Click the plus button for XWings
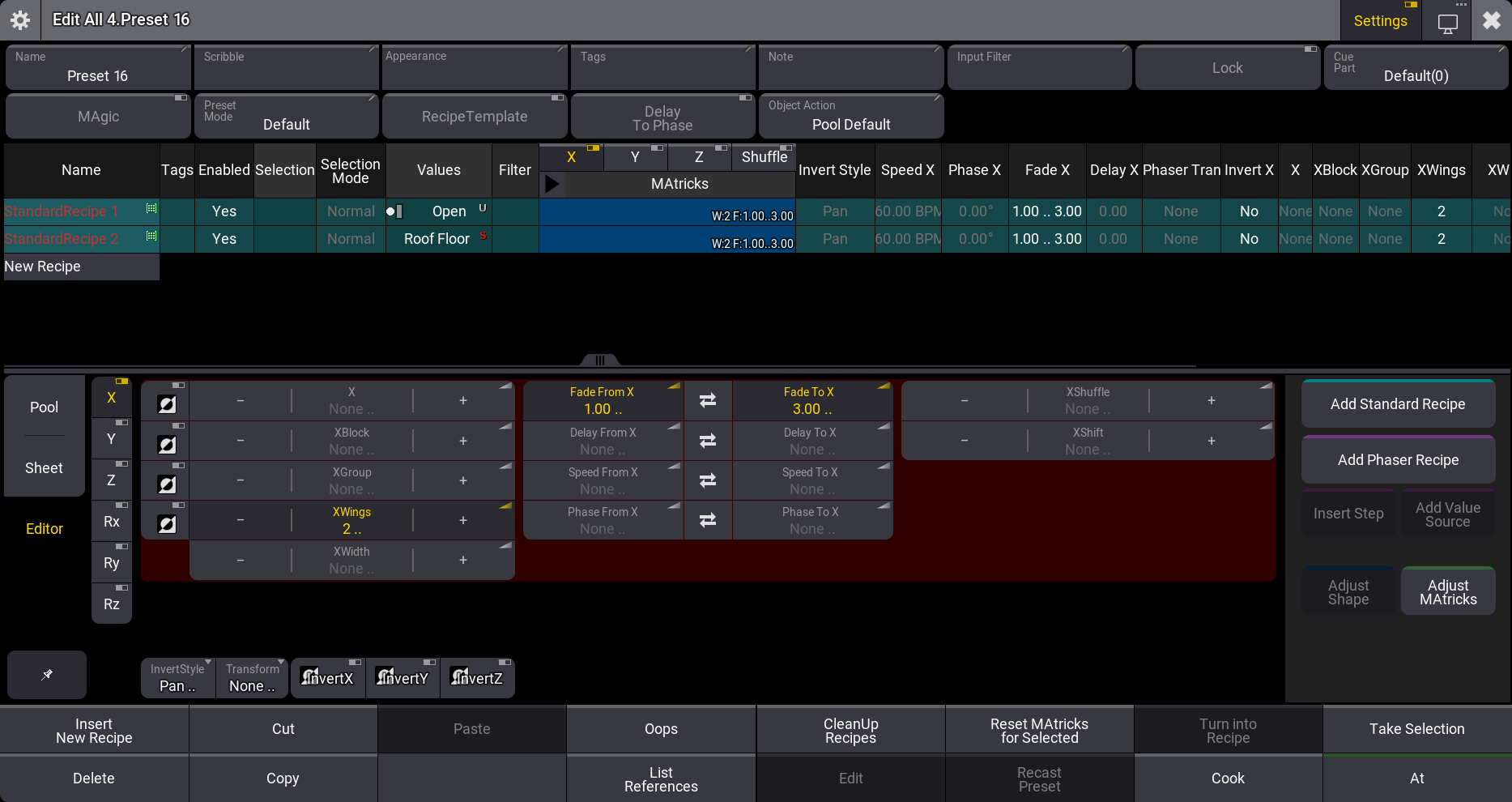 pos(463,520)
